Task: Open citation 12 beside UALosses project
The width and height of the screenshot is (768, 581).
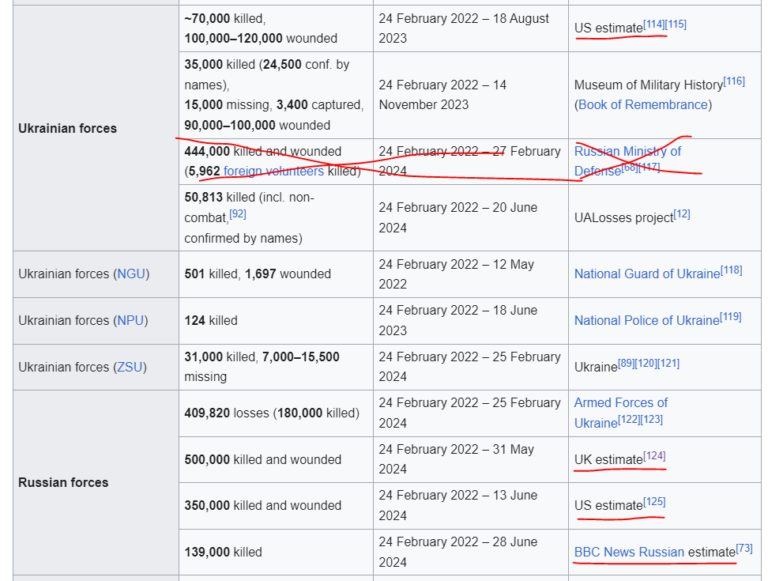Action: point(682,214)
